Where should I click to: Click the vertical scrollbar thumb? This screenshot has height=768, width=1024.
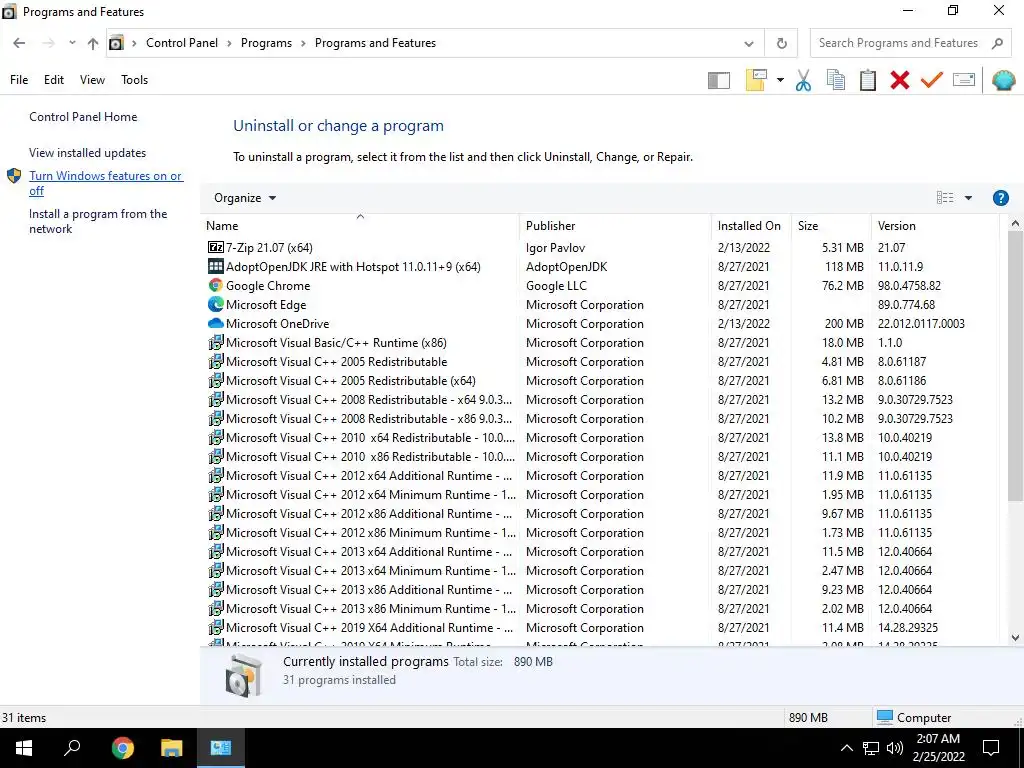(1015, 366)
